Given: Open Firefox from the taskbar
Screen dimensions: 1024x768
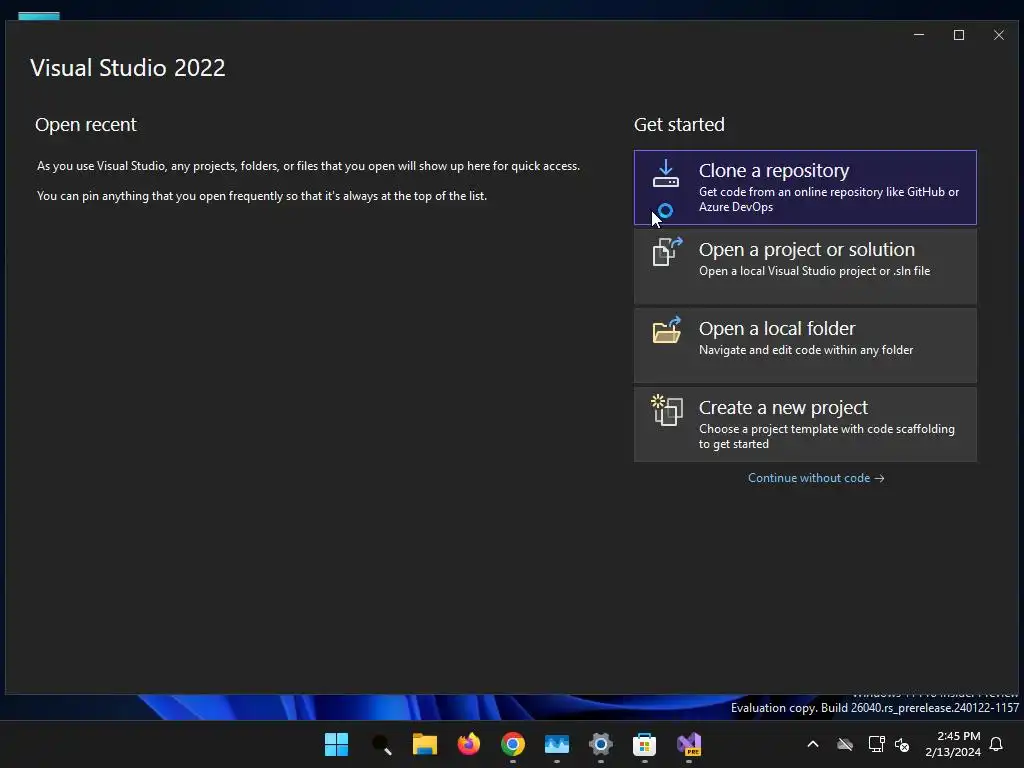Looking at the screenshot, I should (x=468, y=744).
